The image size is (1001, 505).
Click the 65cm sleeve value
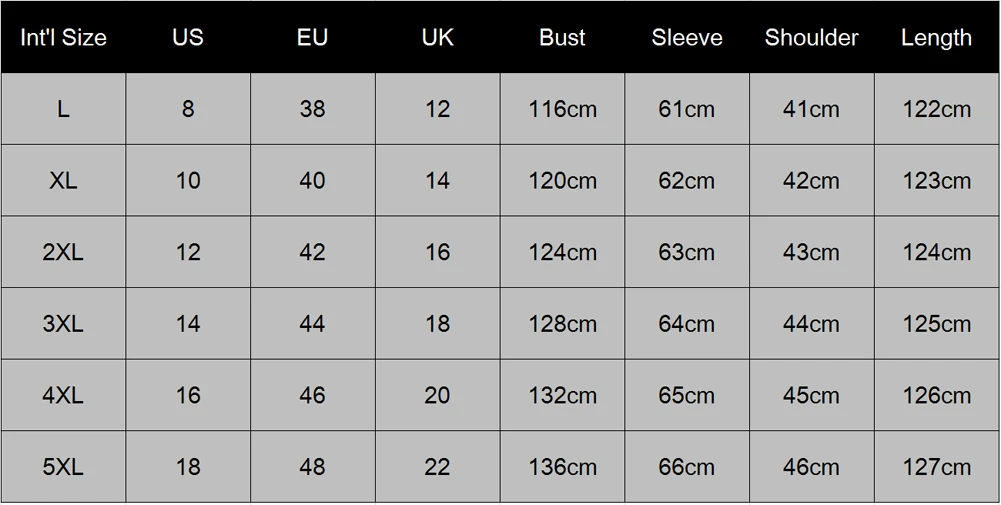tap(687, 396)
